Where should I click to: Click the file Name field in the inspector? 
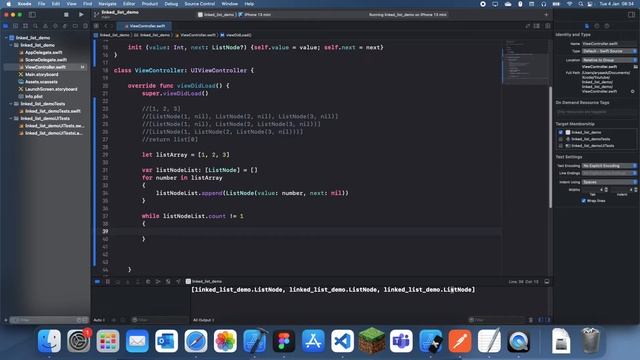609,43
